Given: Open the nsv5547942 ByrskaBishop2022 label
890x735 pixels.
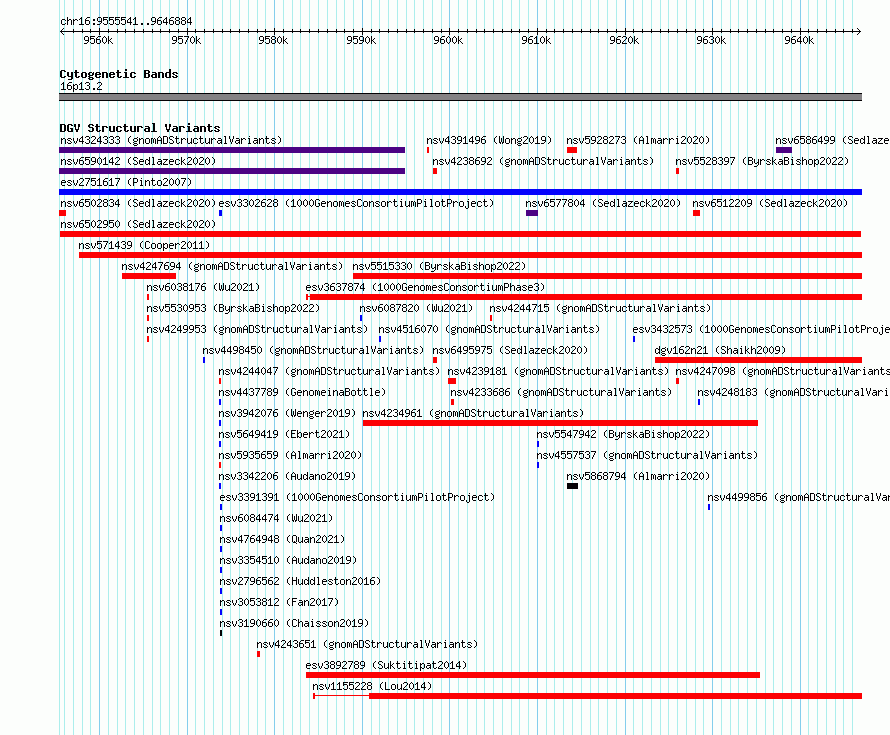Looking at the screenshot, I should click(623, 434).
